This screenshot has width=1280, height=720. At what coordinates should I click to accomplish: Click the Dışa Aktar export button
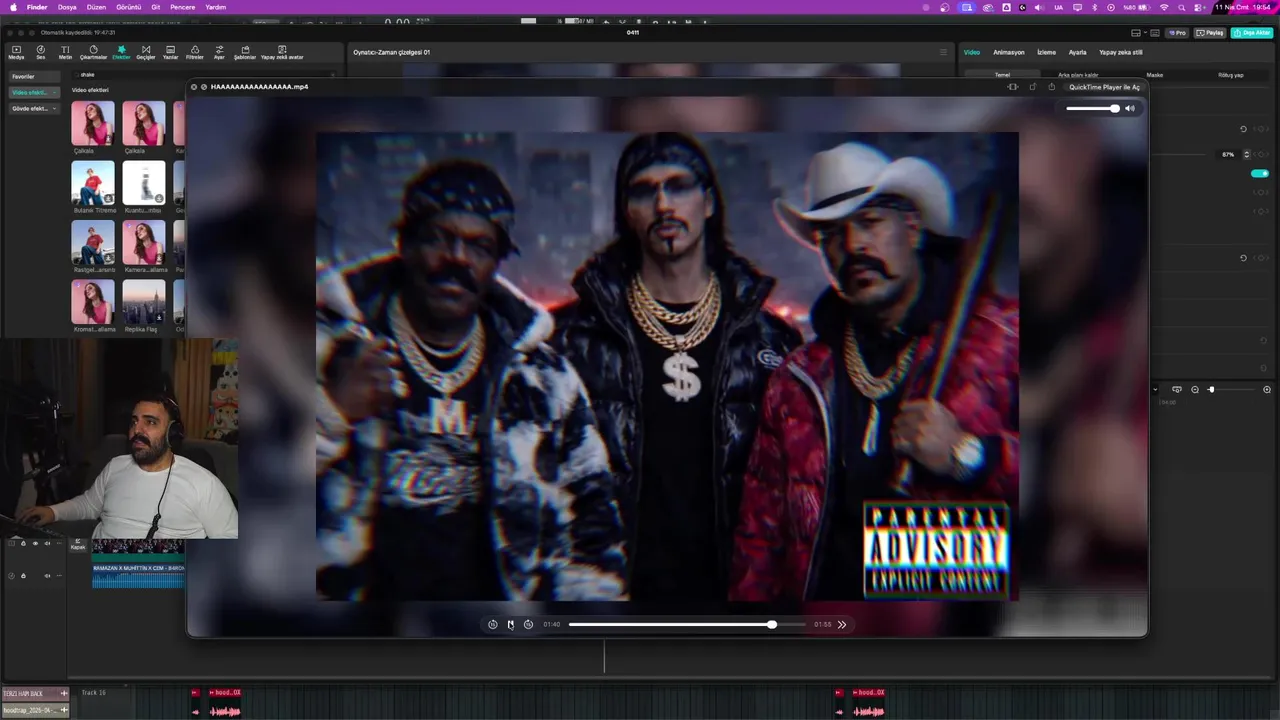coord(1251,33)
